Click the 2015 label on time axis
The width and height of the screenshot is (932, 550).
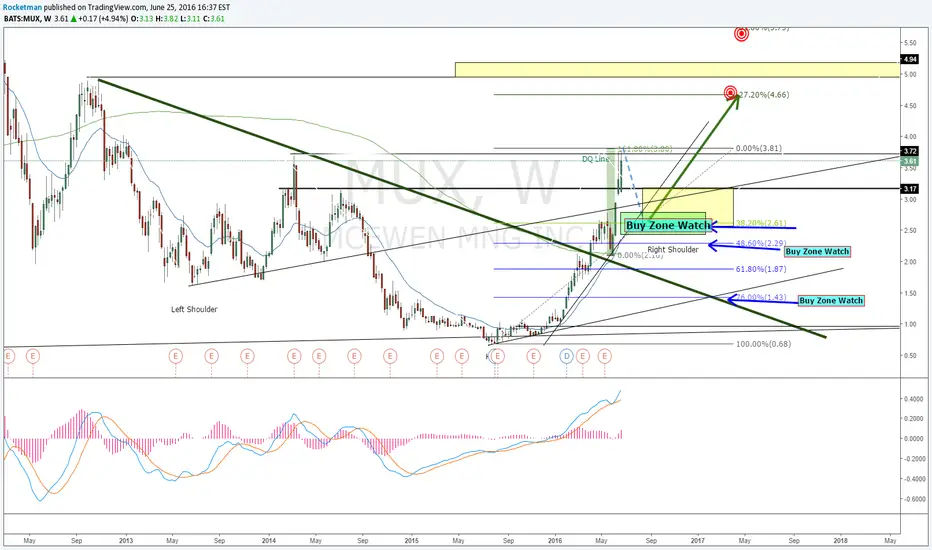[411, 540]
